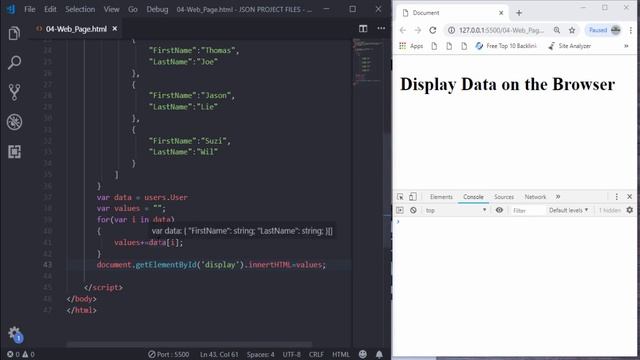Open the Site Analyzer bookmark
This screenshot has height=360, width=640.
click(569, 46)
